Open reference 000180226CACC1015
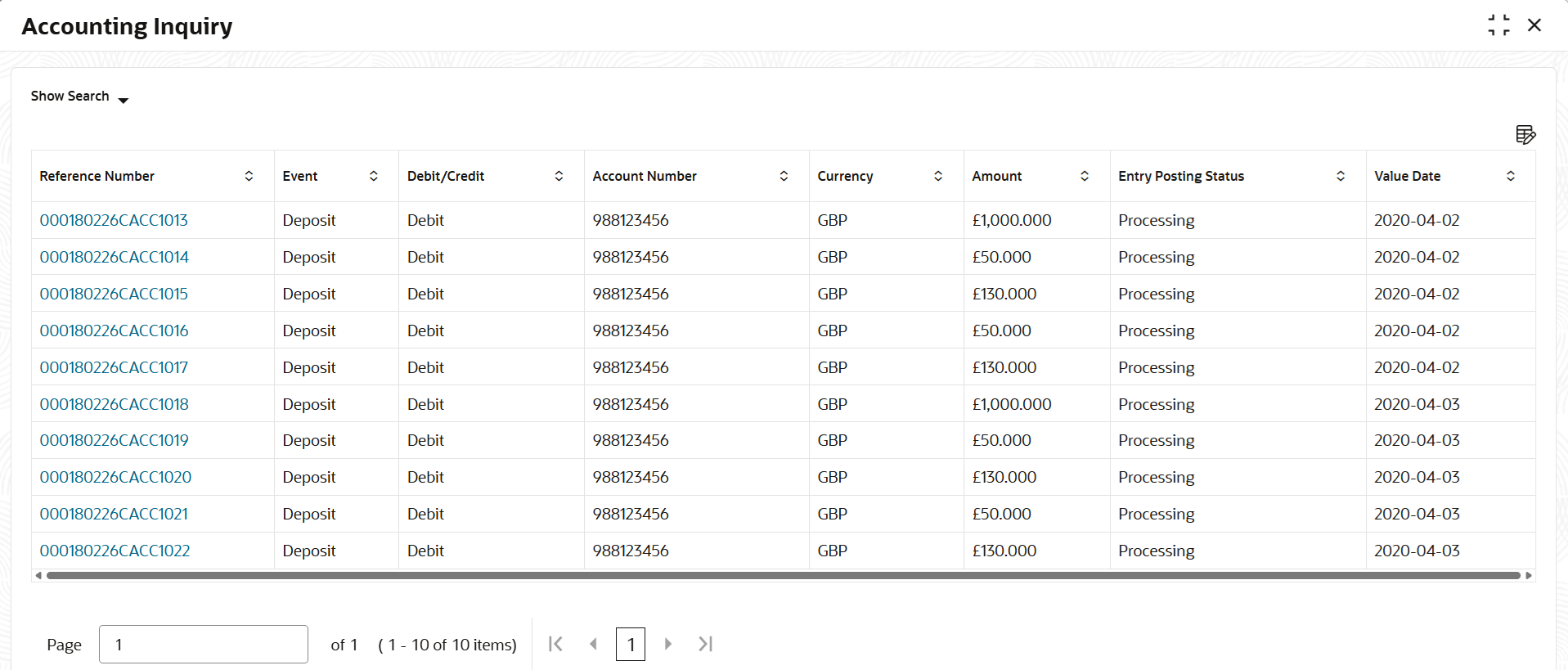Viewport: 1568px width, 670px height. 114,294
